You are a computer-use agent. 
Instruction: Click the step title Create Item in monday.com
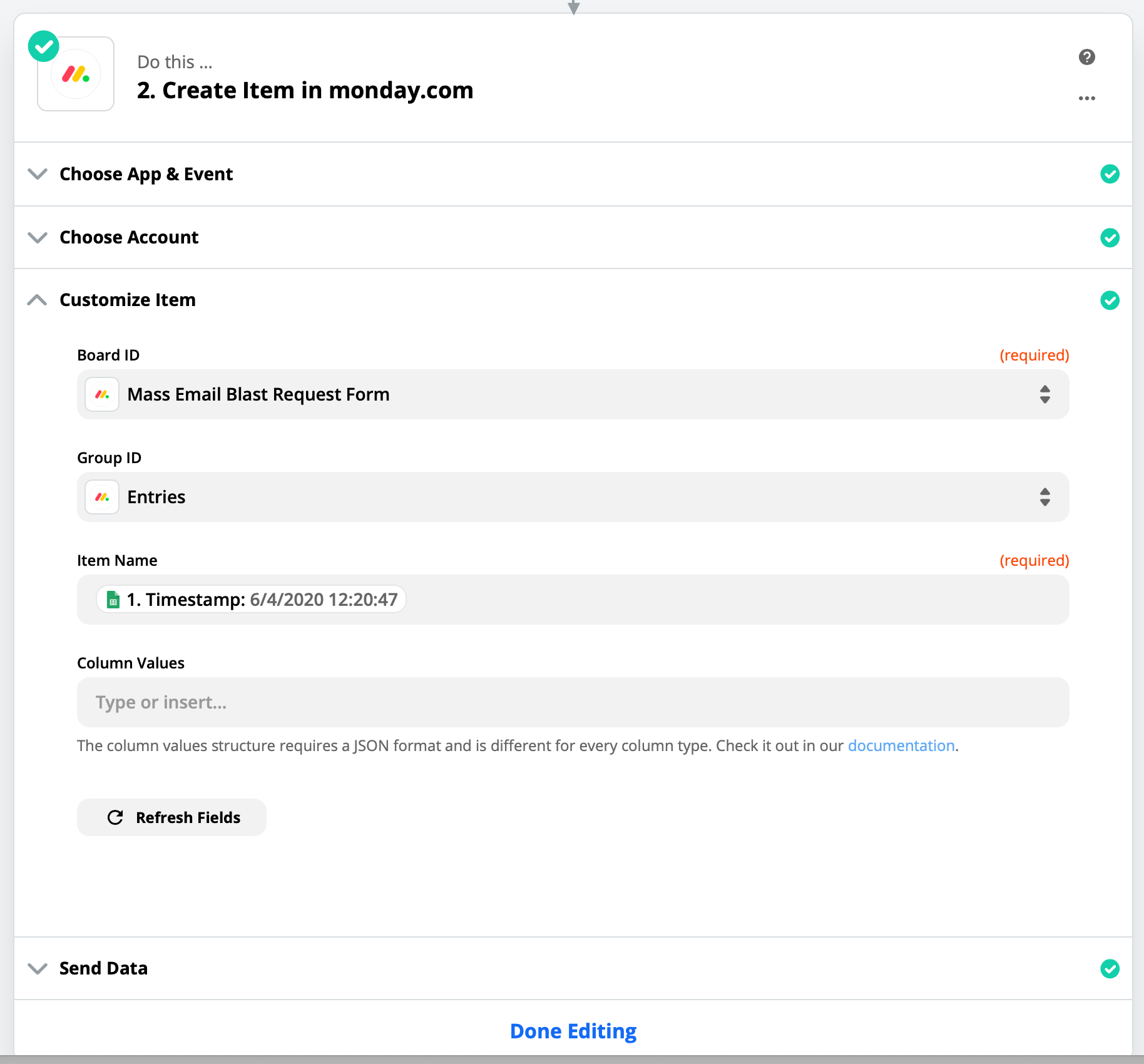(305, 90)
